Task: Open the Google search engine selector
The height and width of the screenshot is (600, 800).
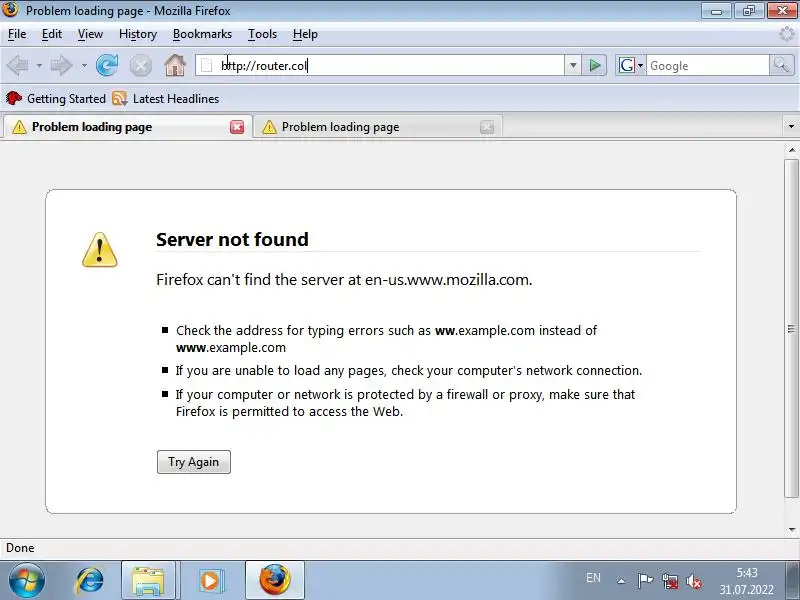Action: tap(631, 65)
